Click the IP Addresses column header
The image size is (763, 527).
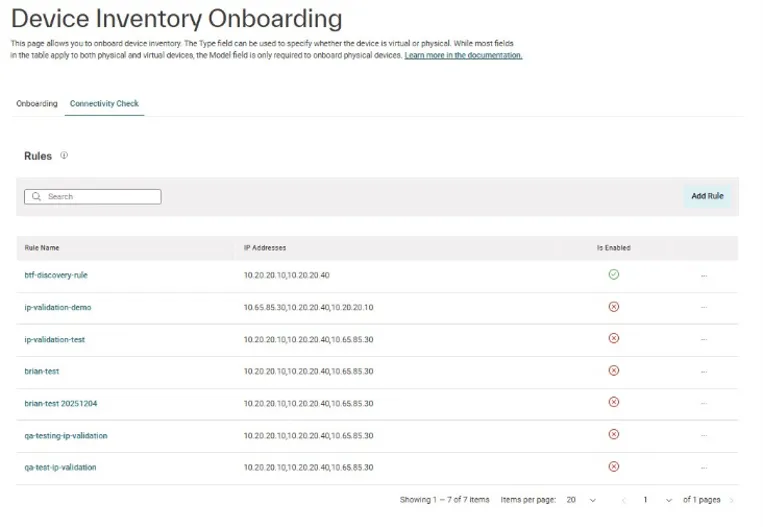(x=265, y=248)
